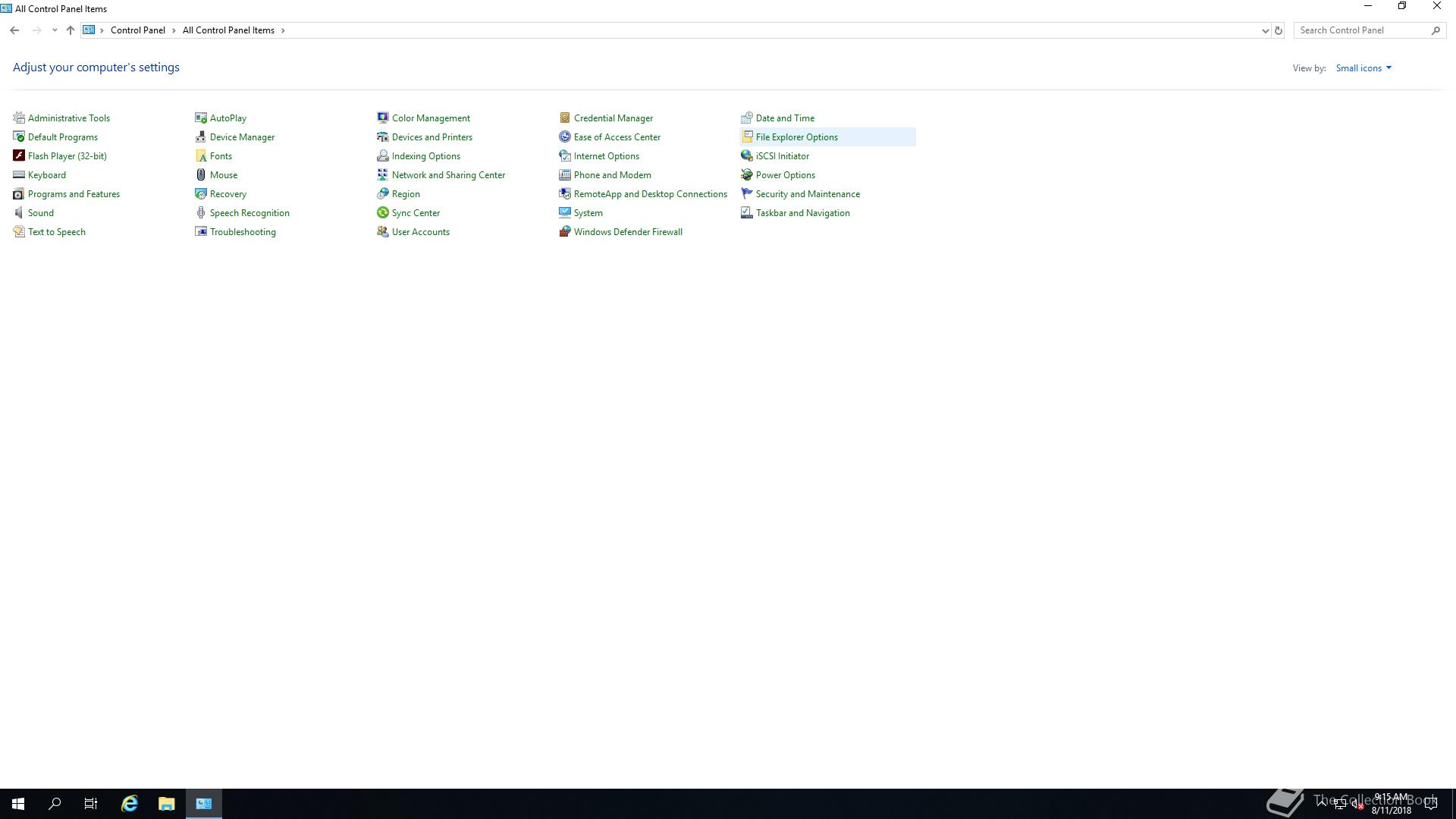The height and width of the screenshot is (819, 1456).
Task: Click the Control Panel breadcrumb
Action: pyautogui.click(x=137, y=30)
